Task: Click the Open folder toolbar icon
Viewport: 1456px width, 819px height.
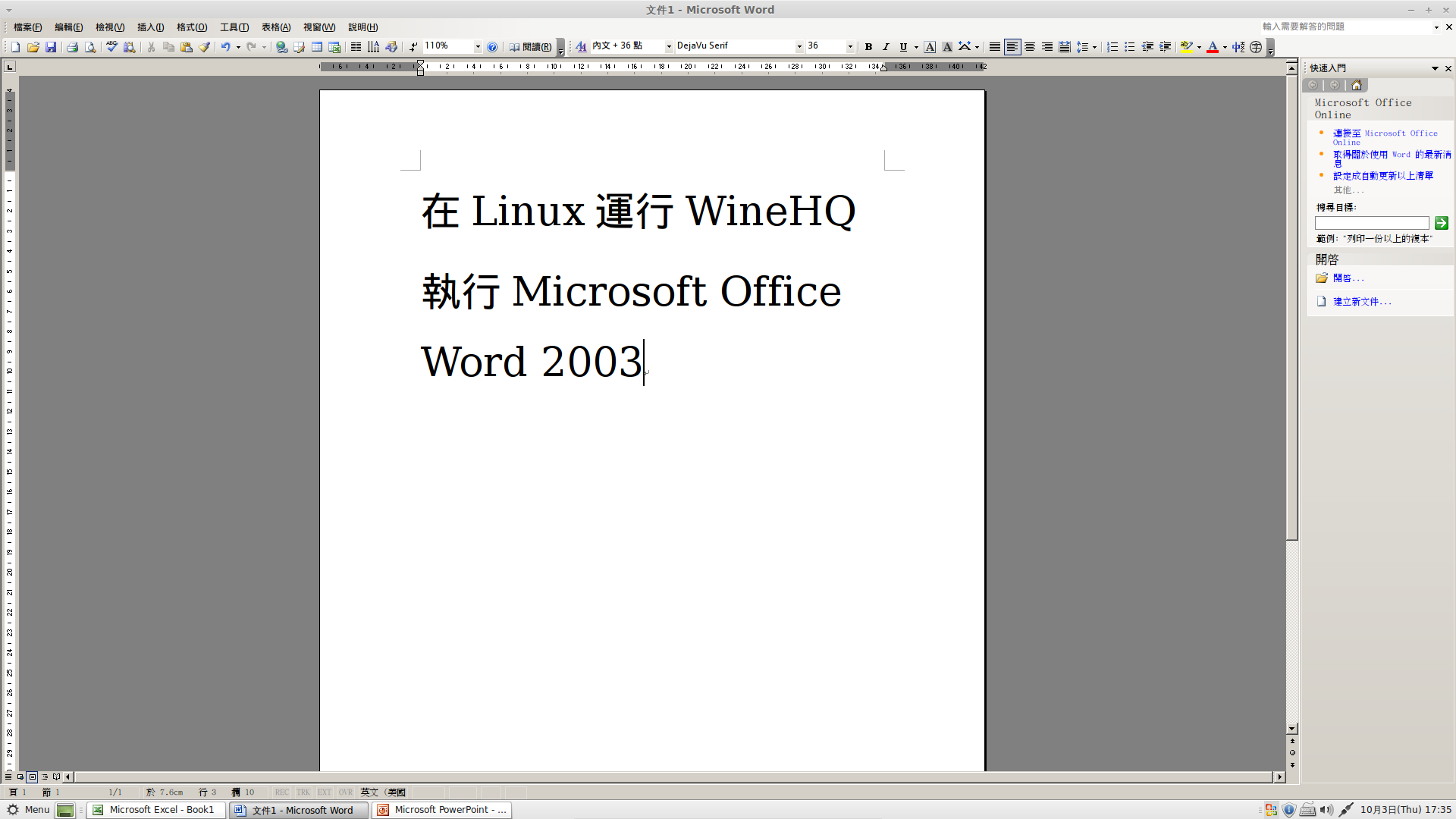Action: pyautogui.click(x=33, y=47)
